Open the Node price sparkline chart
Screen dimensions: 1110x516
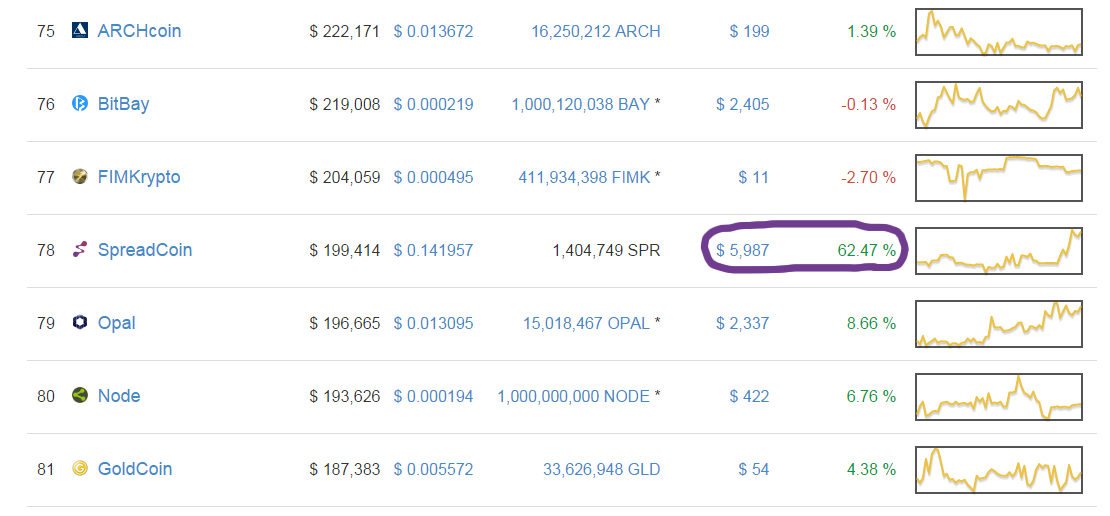[999, 396]
